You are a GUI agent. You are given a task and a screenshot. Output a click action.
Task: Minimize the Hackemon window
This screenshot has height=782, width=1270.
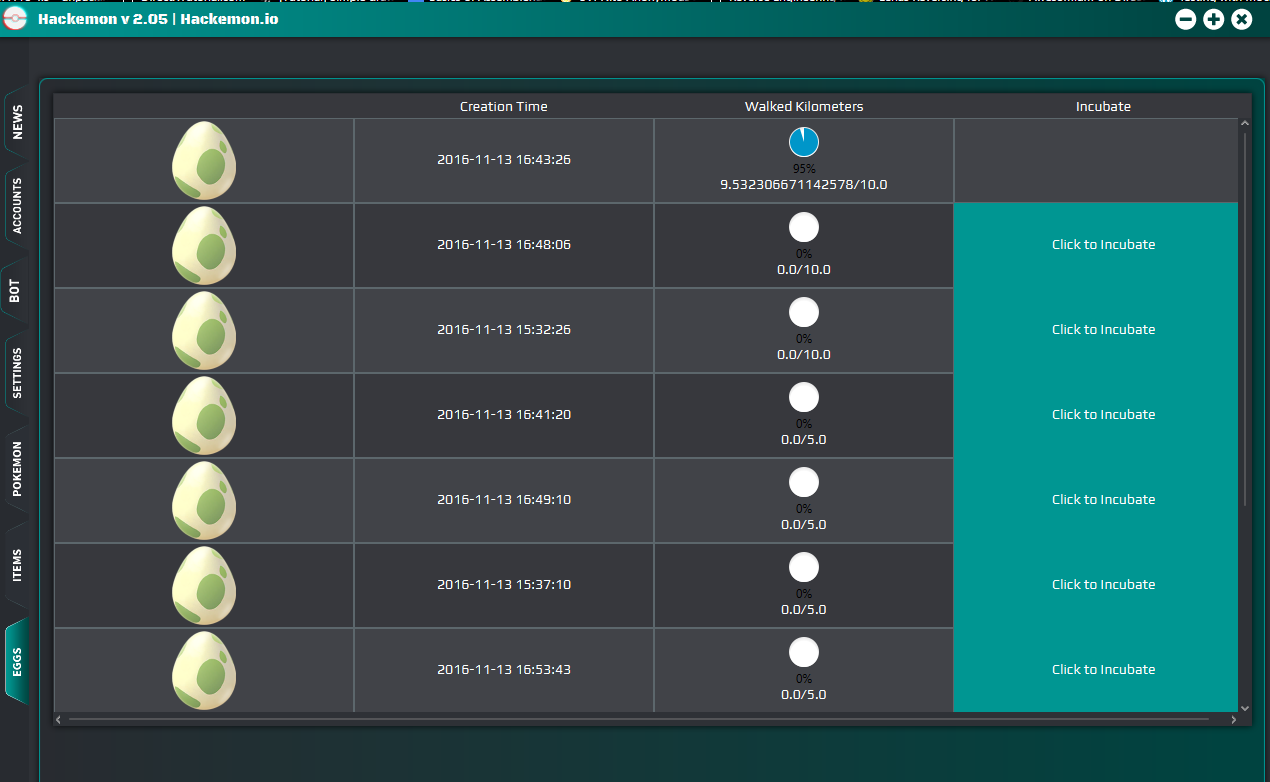point(1186,19)
